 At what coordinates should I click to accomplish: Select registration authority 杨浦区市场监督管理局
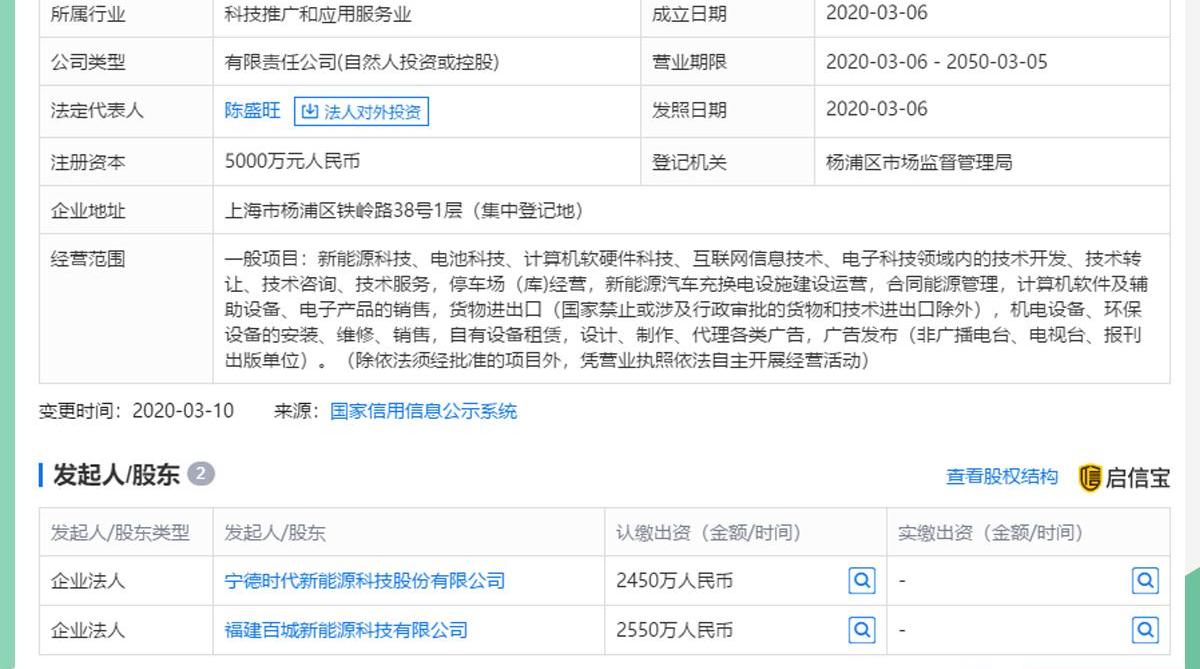point(919,161)
